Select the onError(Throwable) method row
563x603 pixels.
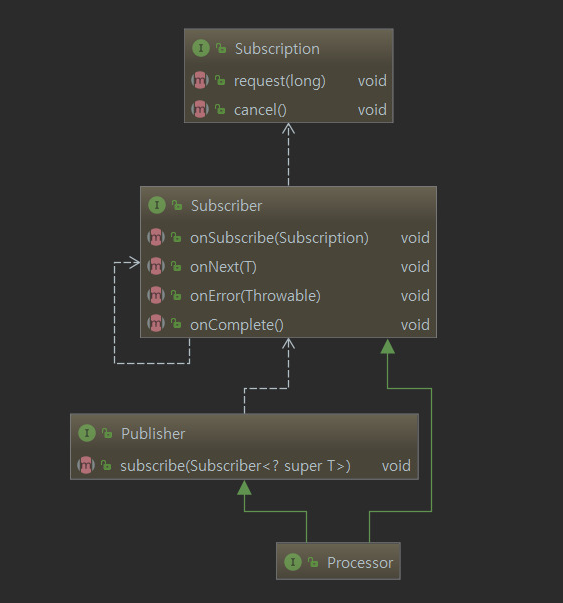pos(288,295)
